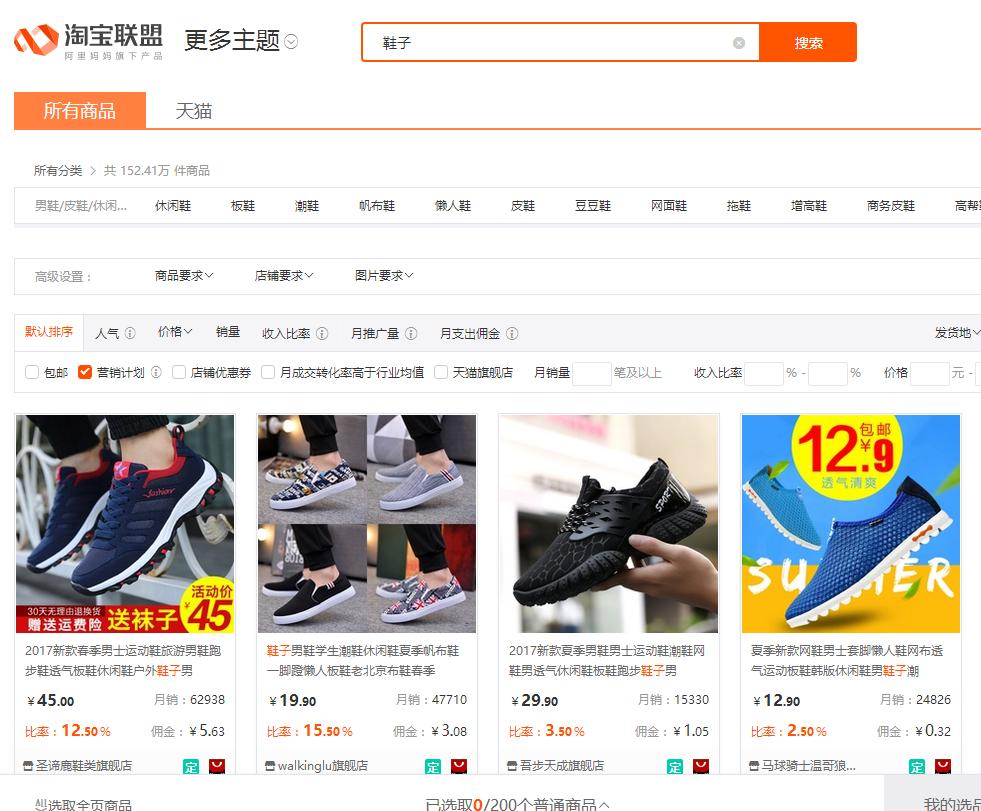
Task: Clear the search box with the x icon
Action: pyautogui.click(x=740, y=42)
